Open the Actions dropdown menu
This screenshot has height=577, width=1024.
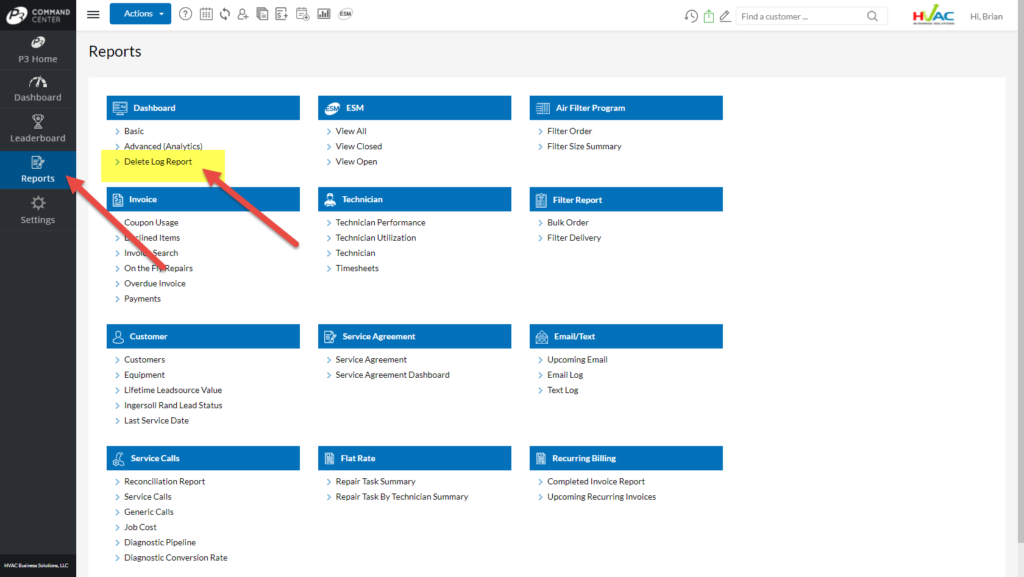(139, 13)
